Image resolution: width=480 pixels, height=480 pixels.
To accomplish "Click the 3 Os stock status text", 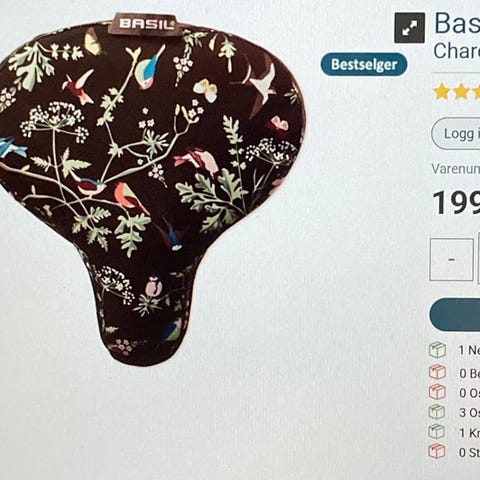I will pyautogui.click(x=469, y=413).
